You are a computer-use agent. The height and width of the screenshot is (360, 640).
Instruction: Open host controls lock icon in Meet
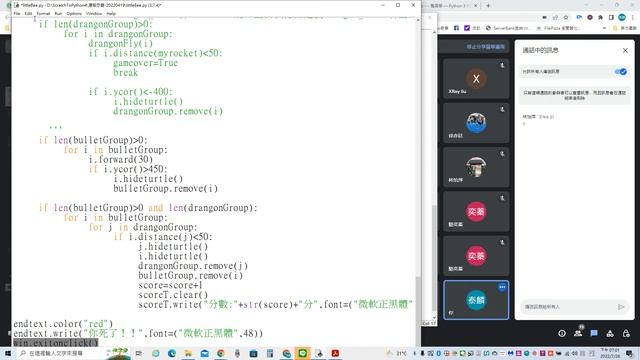626,333
